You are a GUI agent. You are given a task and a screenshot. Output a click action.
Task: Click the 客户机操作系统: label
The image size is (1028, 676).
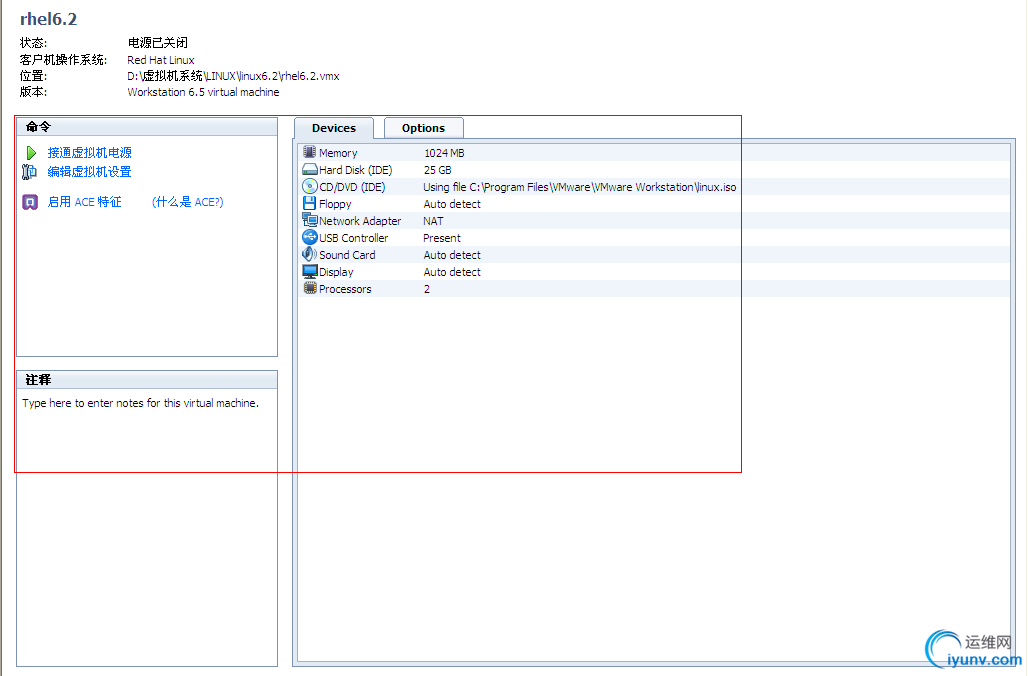point(64,60)
